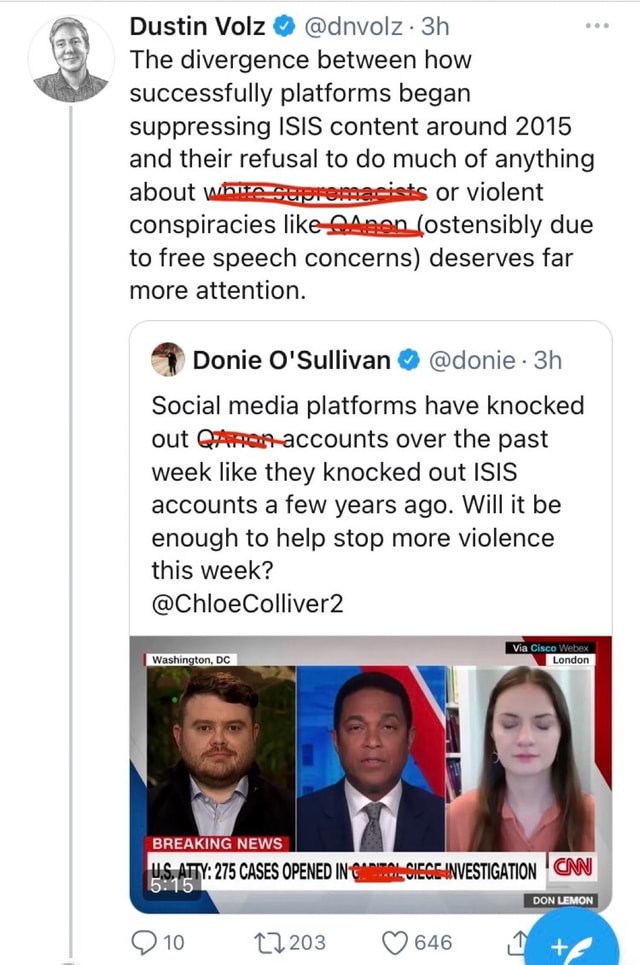The height and width of the screenshot is (965, 640).
Task: Play the CNN video thumbnail
Action: pyautogui.click(x=371, y=774)
